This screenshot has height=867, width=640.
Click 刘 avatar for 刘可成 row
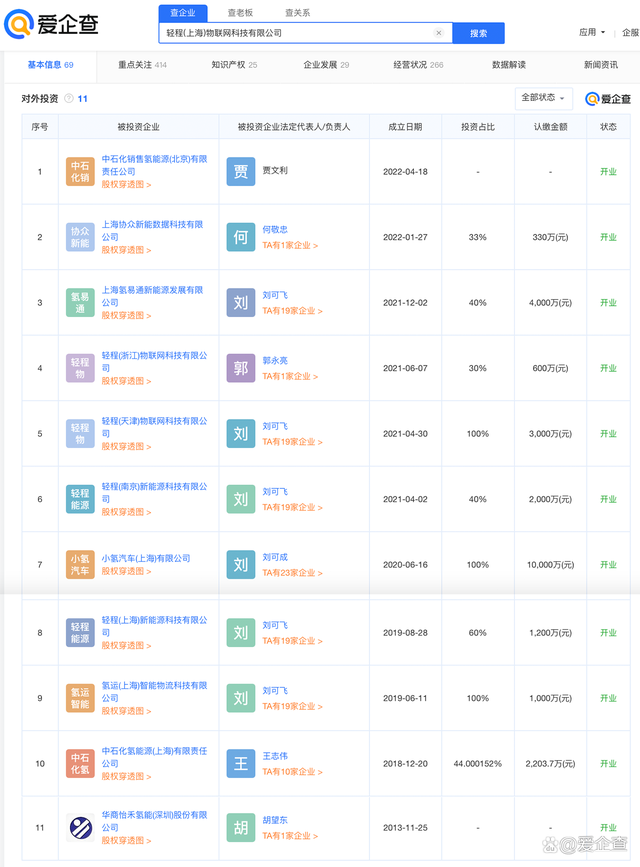pos(241,565)
